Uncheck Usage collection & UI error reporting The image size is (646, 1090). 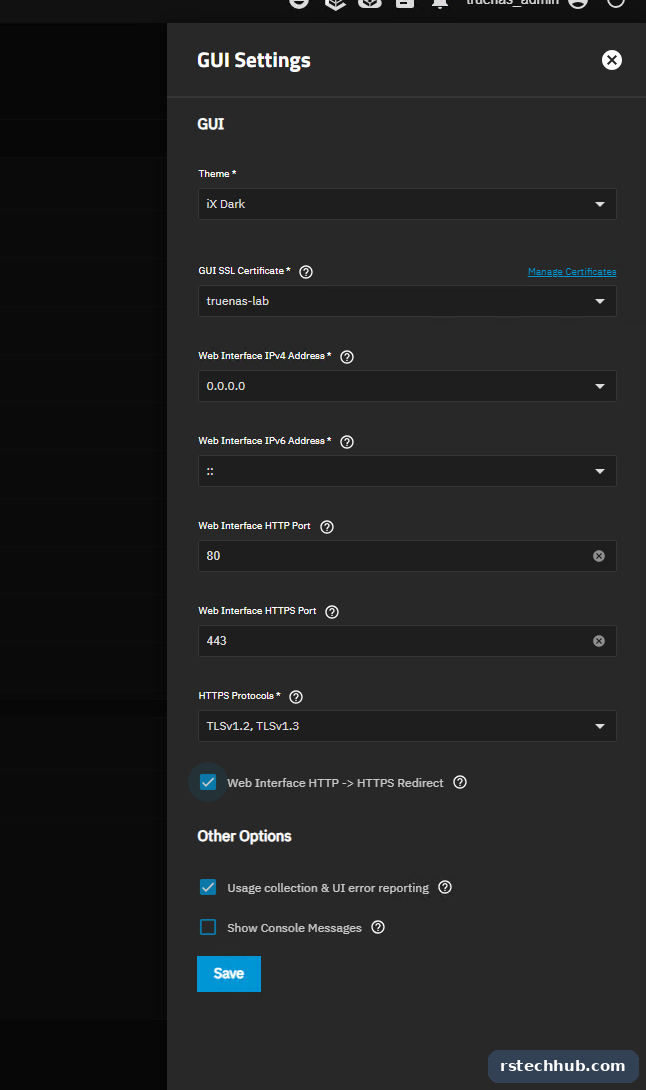(208, 887)
